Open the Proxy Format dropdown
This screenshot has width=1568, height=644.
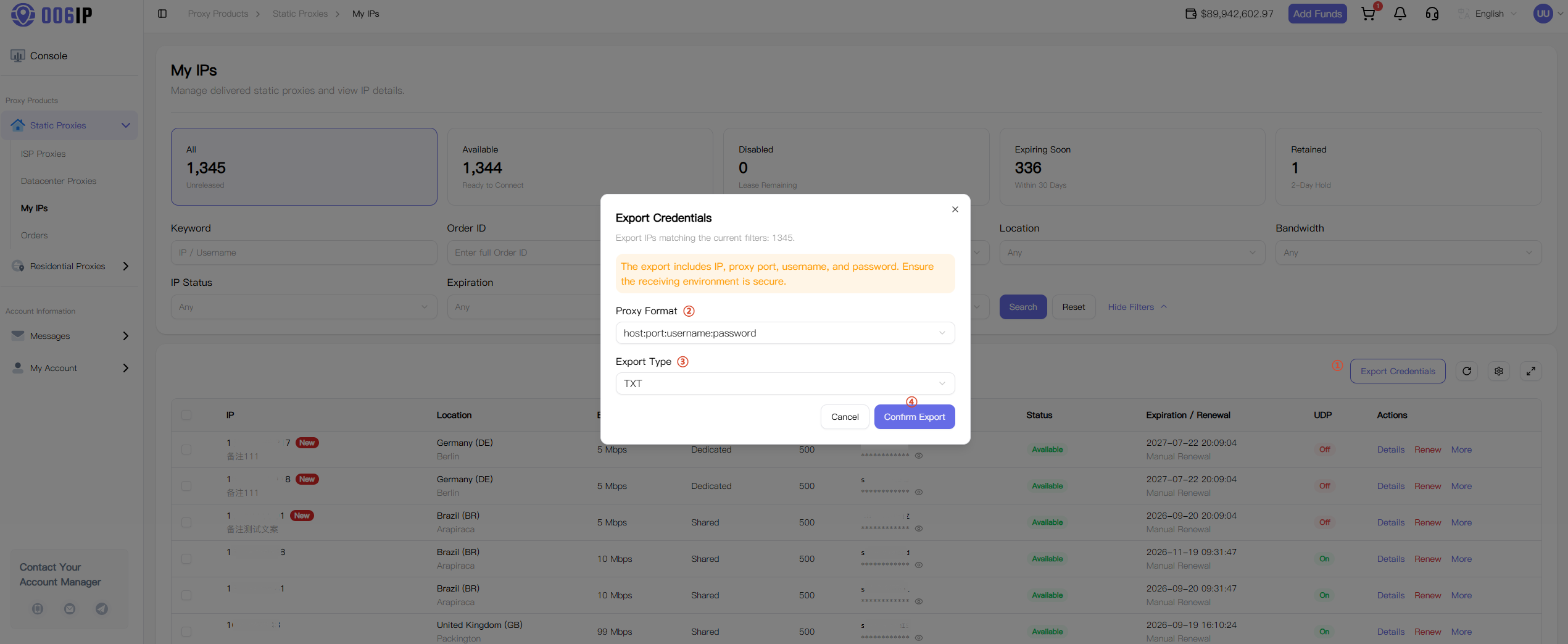coord(785,333)
